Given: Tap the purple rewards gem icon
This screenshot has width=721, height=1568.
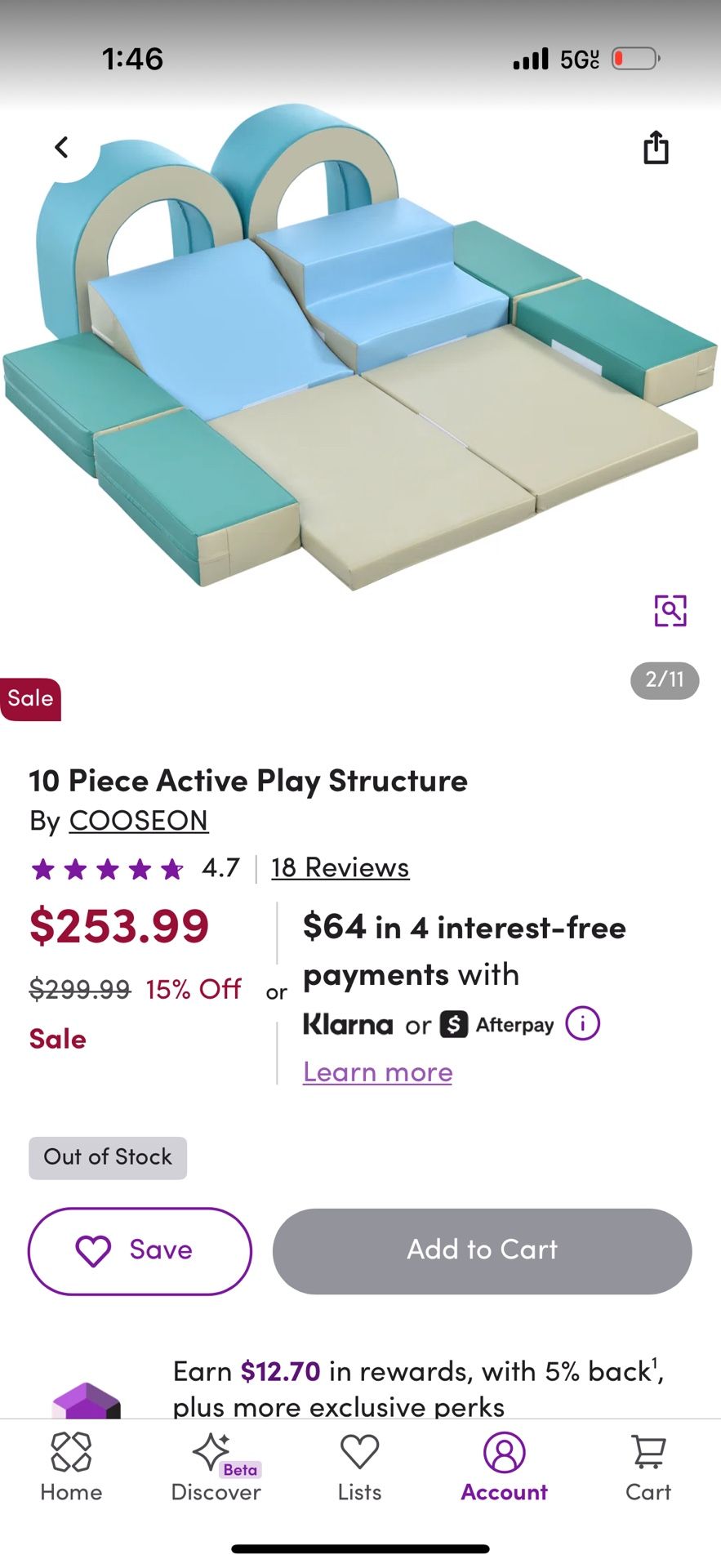Looking at the screenshot, I should tap(86, 1398).
